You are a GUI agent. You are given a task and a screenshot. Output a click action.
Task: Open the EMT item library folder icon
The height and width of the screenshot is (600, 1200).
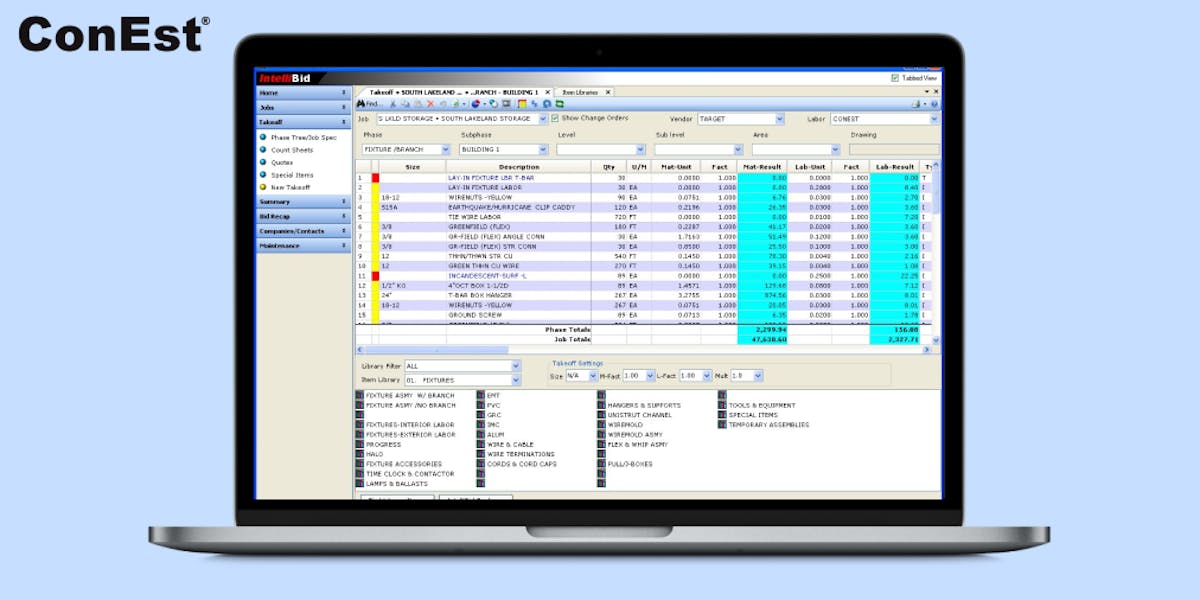coord(481,396)
